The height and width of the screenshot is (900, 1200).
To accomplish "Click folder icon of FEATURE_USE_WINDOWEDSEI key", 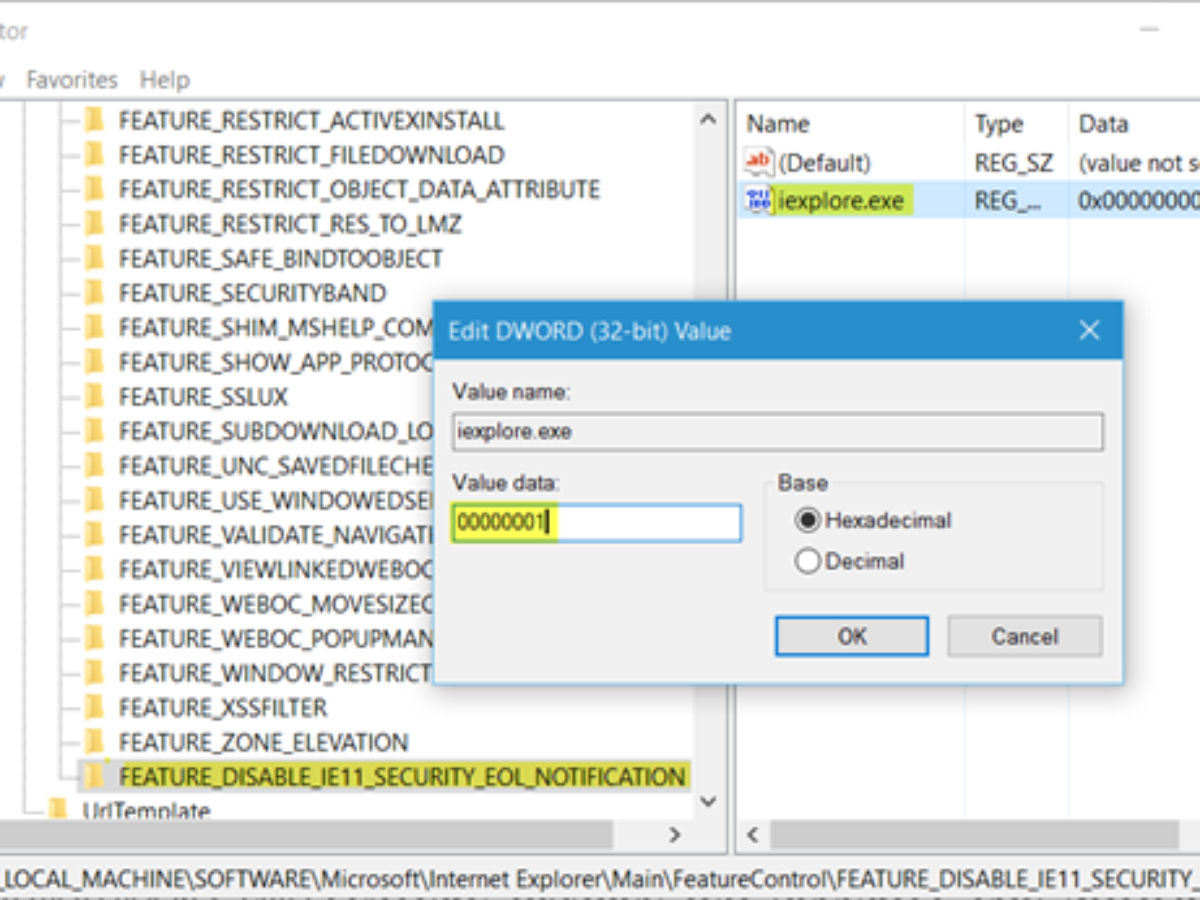I will pyautogui.click(x=94, y=500).
